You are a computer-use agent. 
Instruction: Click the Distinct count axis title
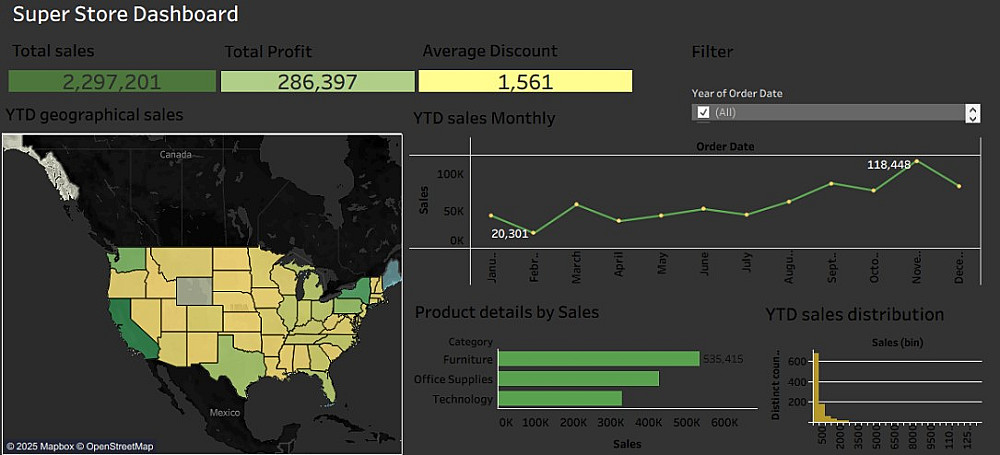[x=777, y=387]
